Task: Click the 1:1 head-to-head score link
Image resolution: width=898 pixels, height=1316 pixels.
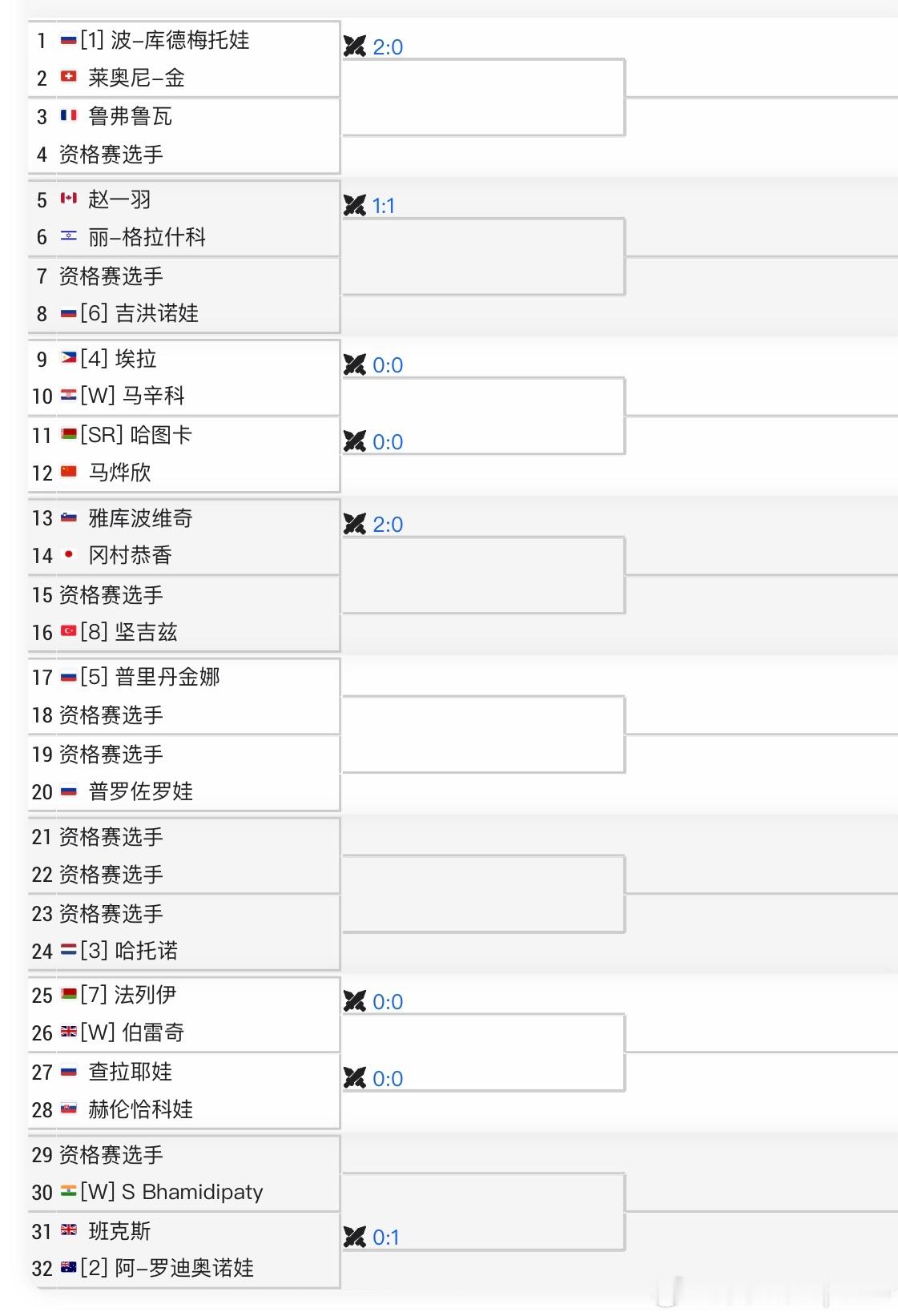Action: 384,207
